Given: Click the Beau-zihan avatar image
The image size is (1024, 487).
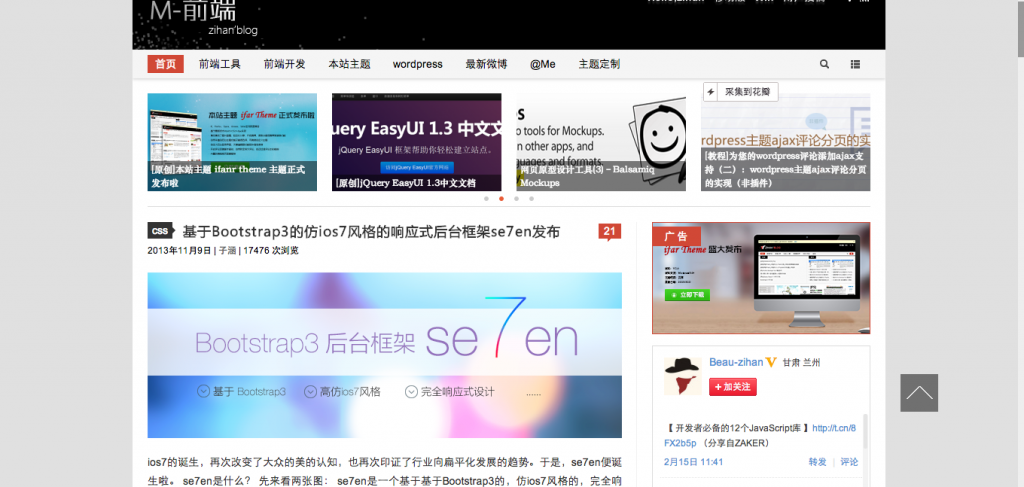Looking at the screenshot, I should [682, 376].
